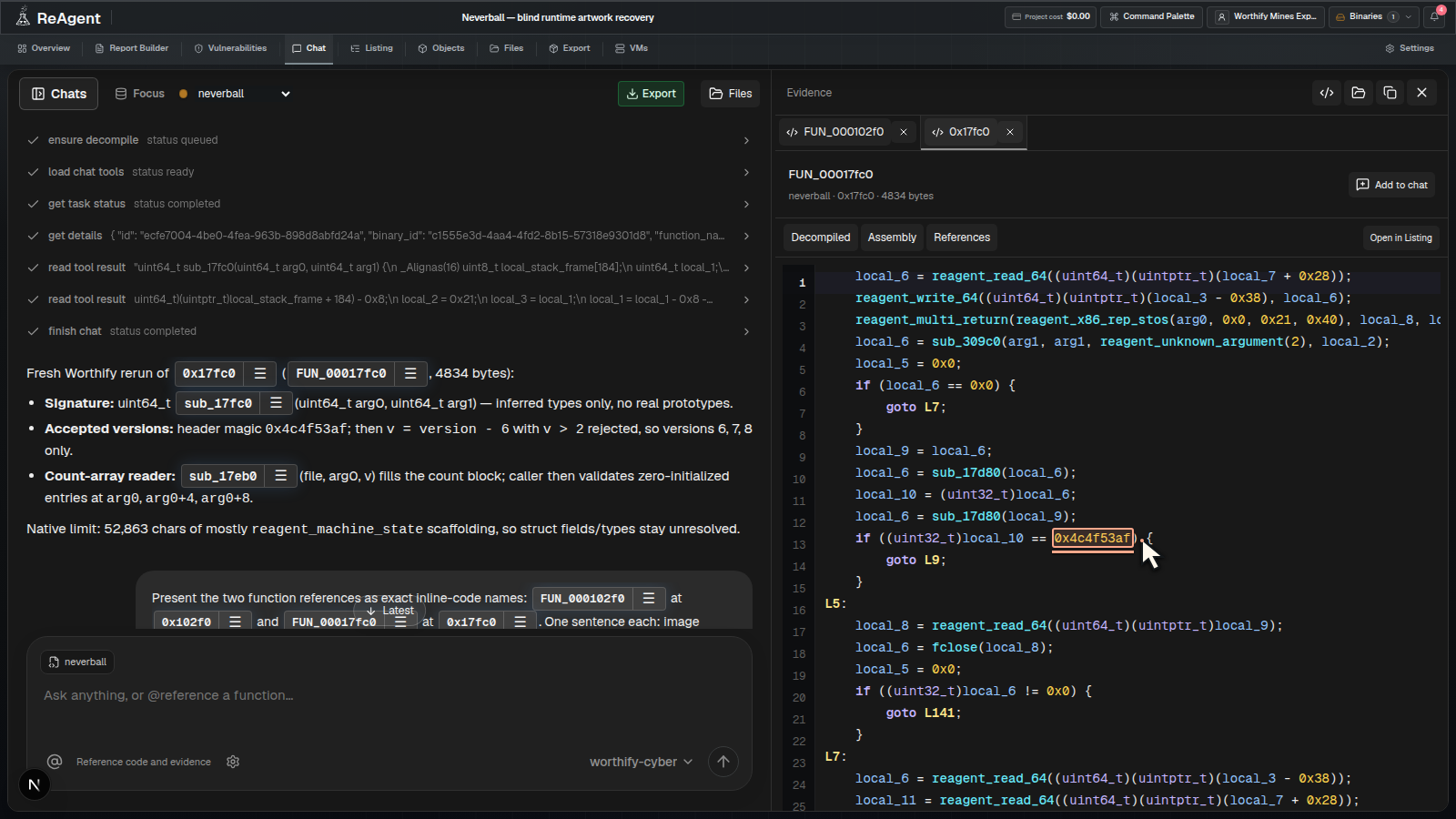This screenshot has width=1456, height=819.
Task: Click the @ reference icon
Action: point(55,762)
